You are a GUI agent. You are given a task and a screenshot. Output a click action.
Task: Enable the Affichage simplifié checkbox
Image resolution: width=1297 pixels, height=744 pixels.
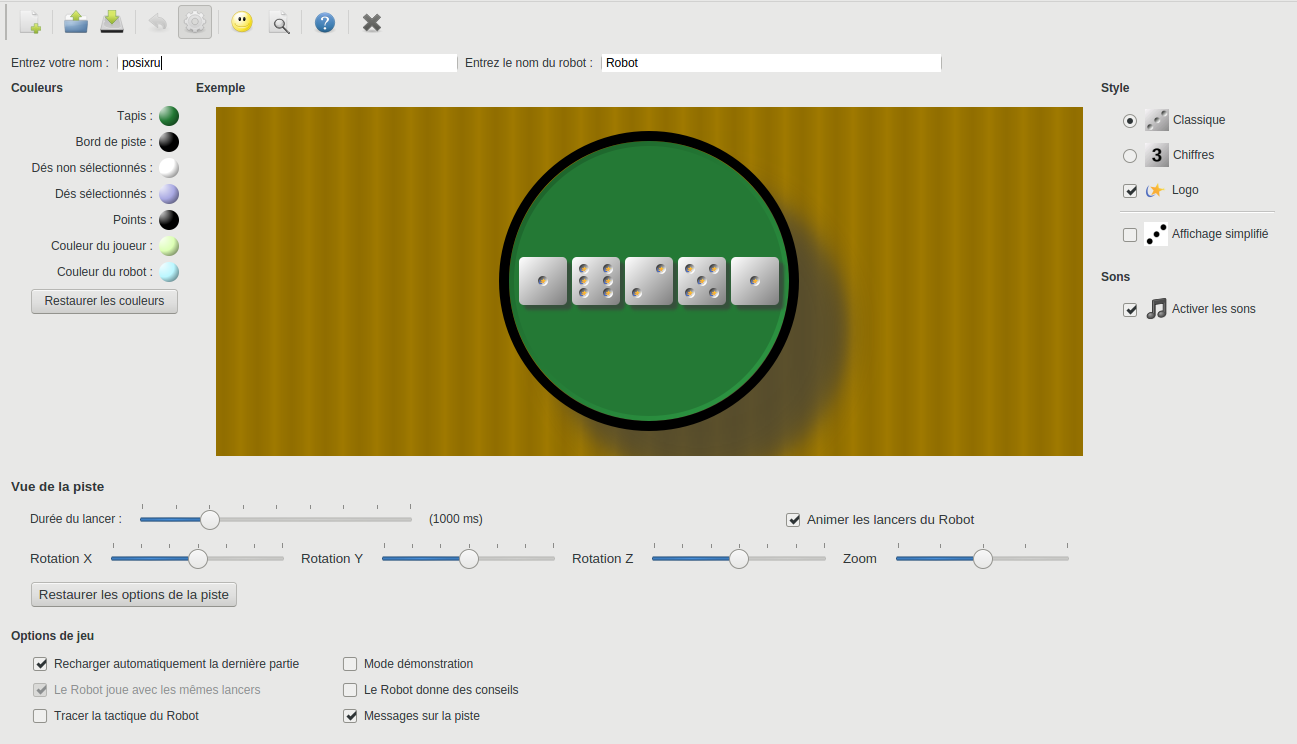(x=1130, y=234)
